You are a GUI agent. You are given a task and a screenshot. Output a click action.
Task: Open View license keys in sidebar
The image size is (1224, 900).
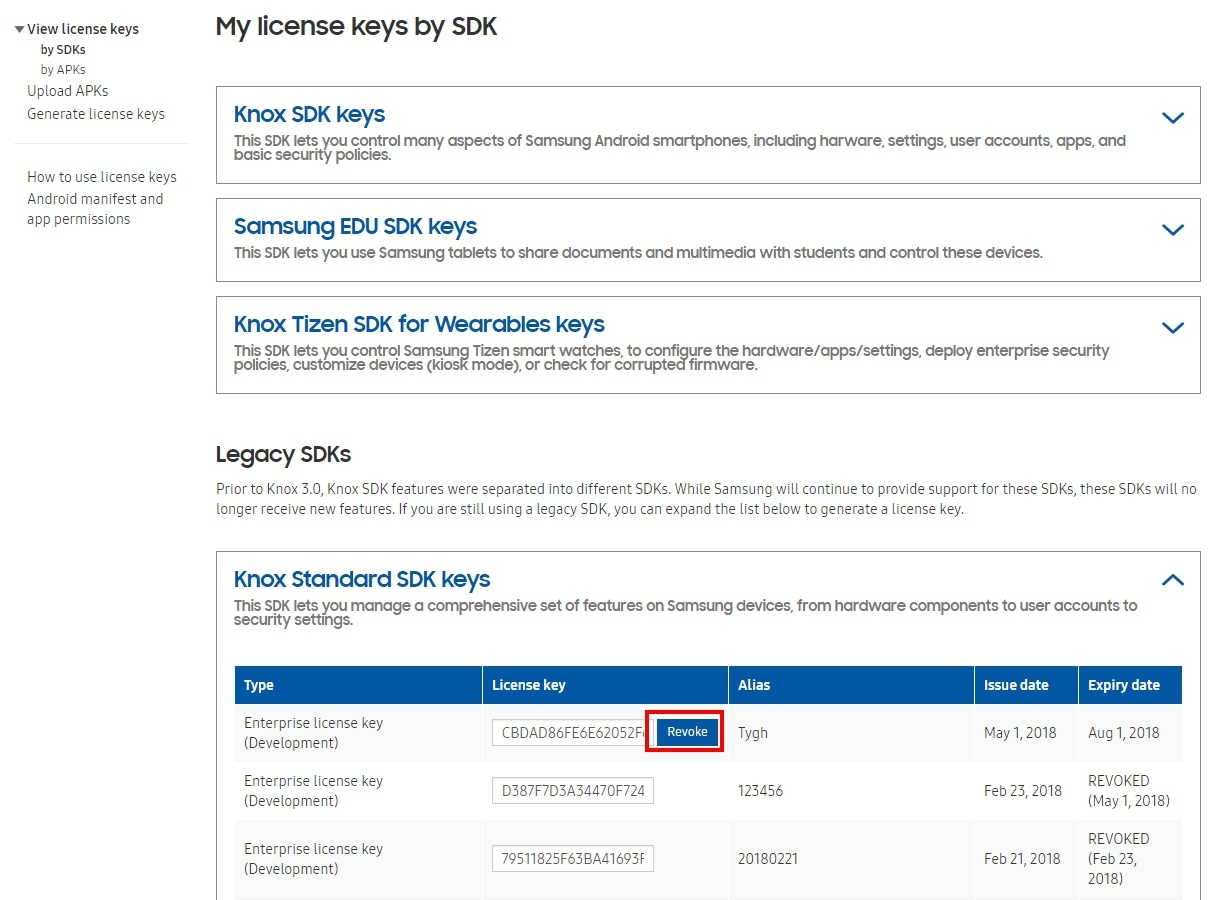click(83, 29)
